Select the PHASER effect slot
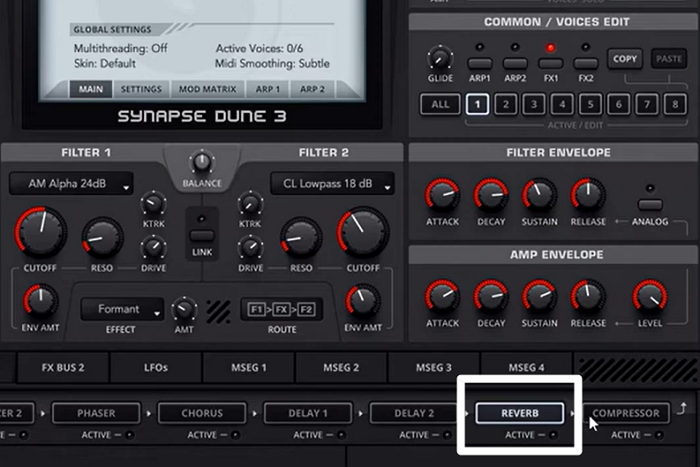Image resolution: width=700 pixels, height=467 pixels. pyautogui.click(x=96, y=413)
